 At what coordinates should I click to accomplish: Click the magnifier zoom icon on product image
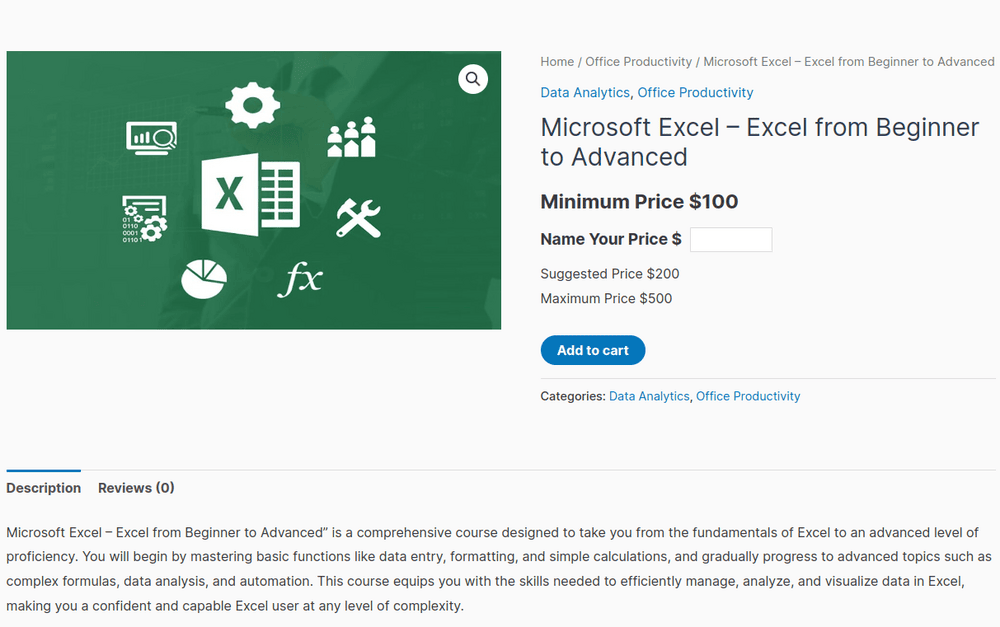coord(473,79)
